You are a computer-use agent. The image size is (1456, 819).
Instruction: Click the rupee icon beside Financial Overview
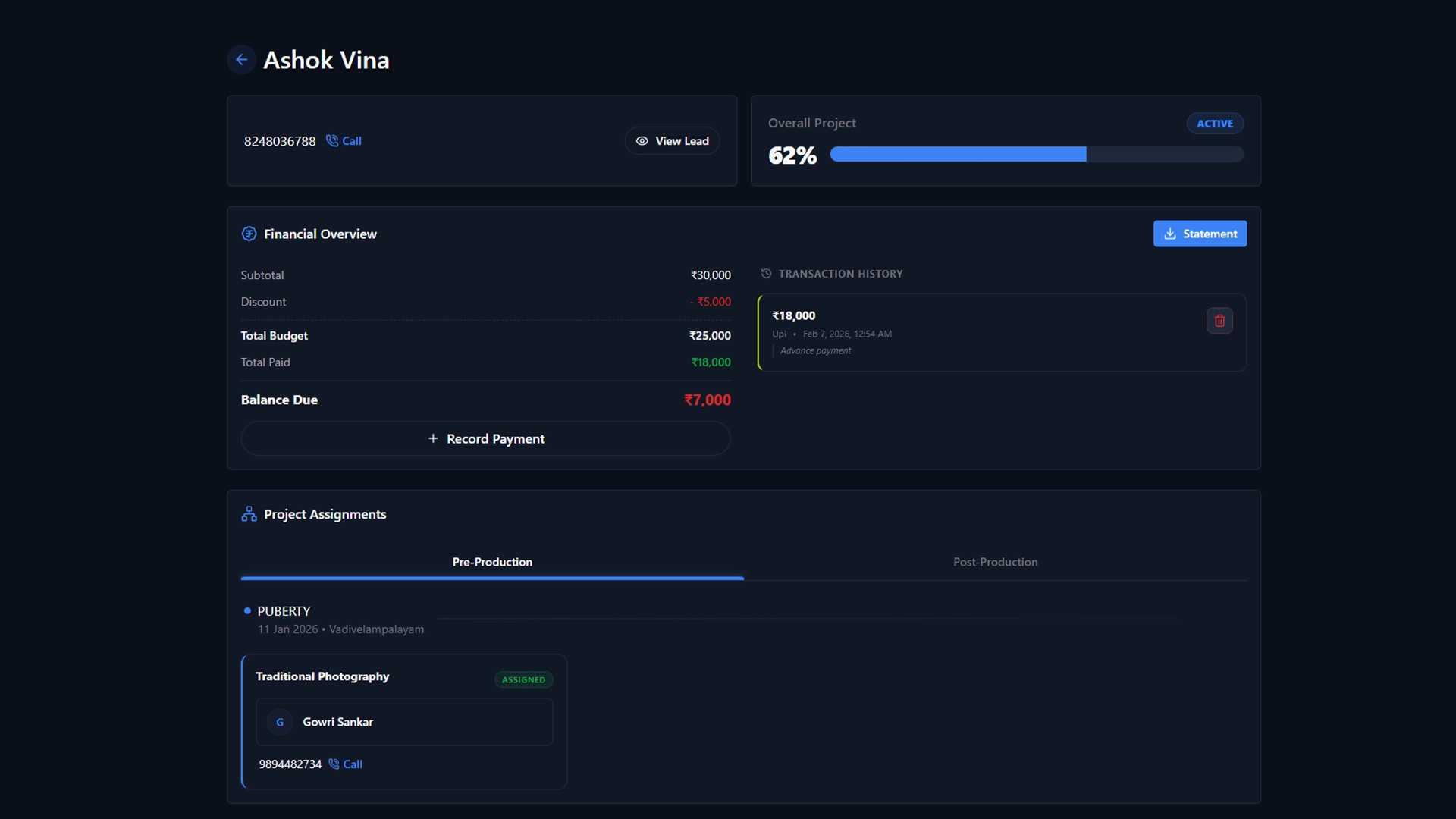(x=249, y=234)
